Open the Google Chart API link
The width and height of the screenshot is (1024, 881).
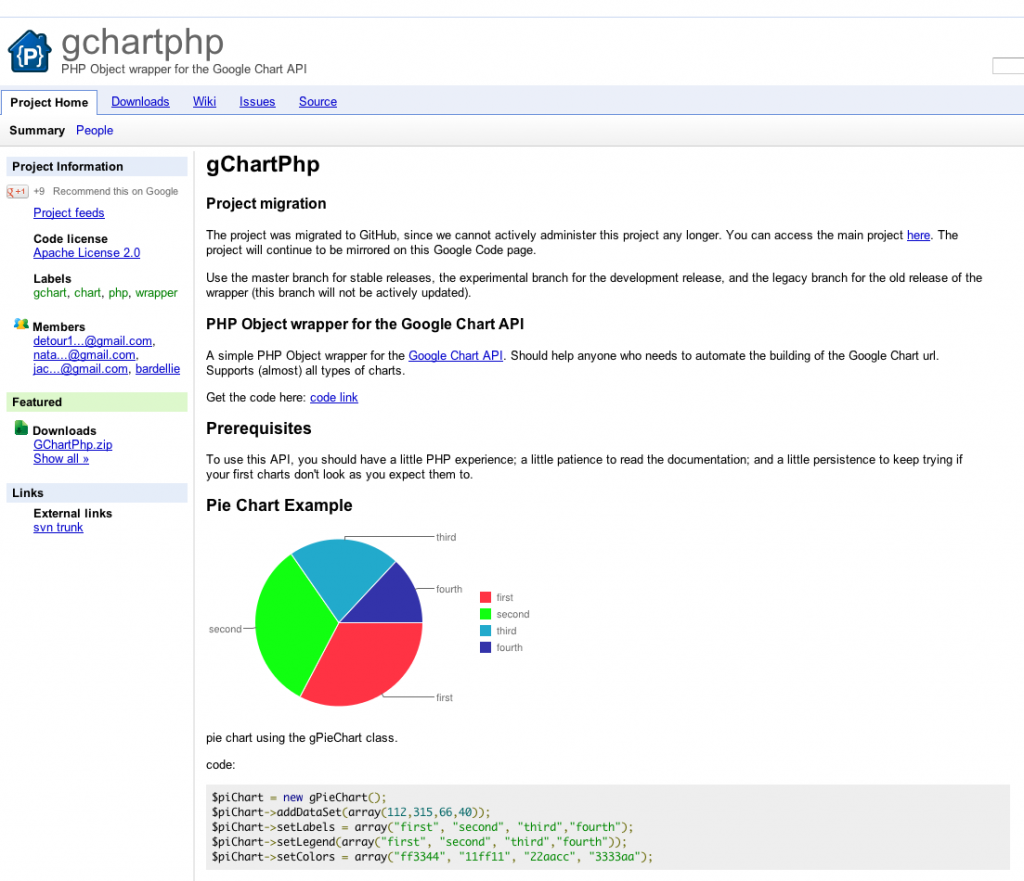click(455, 355)
